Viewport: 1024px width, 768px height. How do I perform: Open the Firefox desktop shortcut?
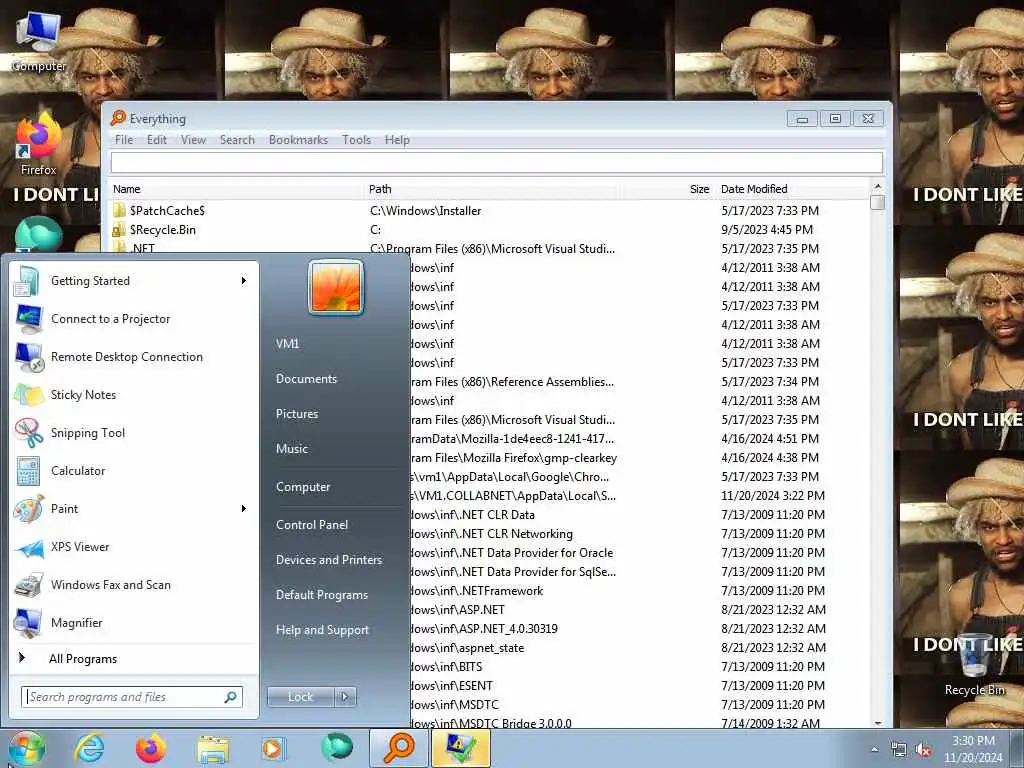(x=38, y=145)
